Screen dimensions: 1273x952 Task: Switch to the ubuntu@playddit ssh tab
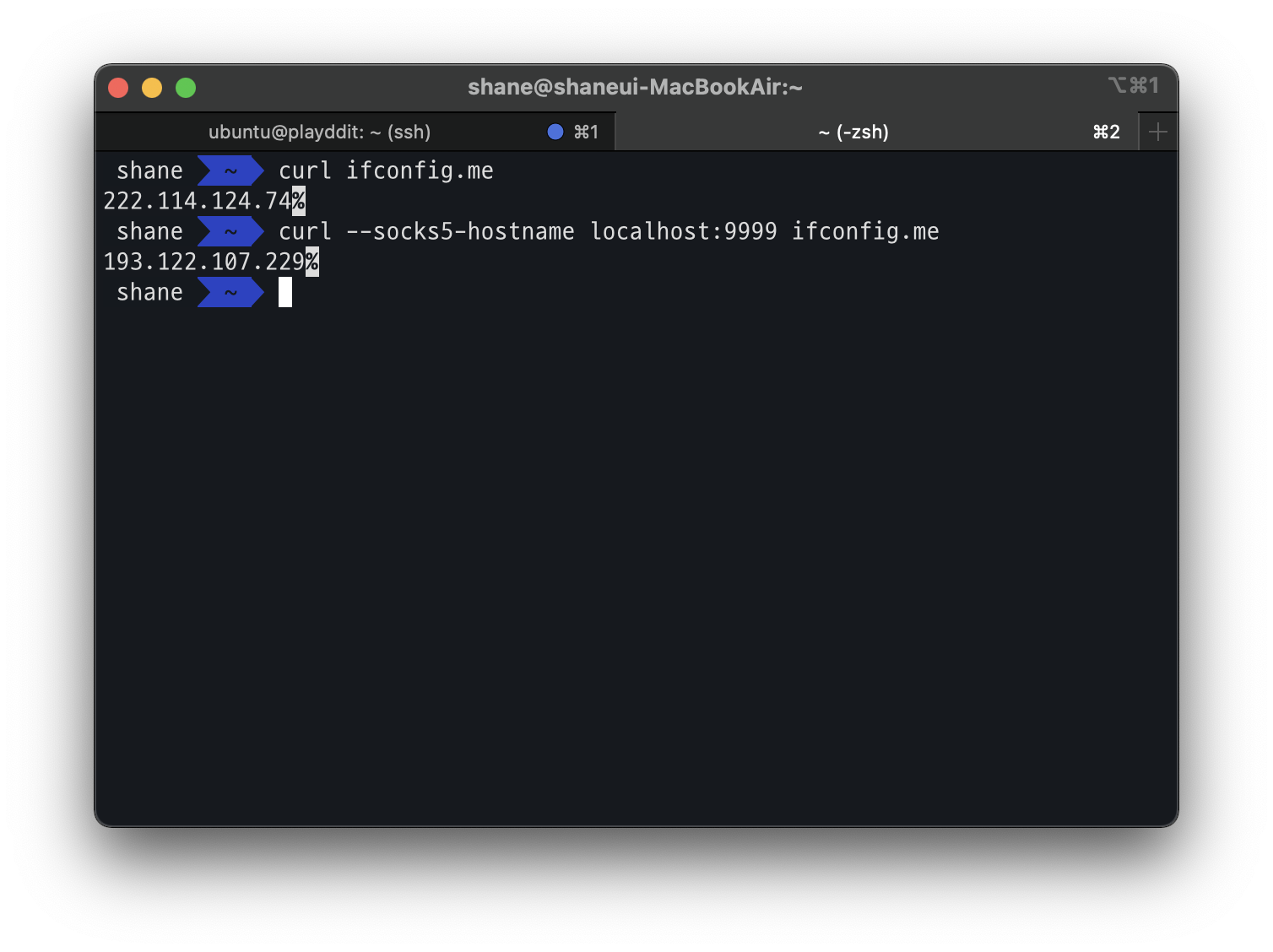pyautogui.click(x=355, y=132)
